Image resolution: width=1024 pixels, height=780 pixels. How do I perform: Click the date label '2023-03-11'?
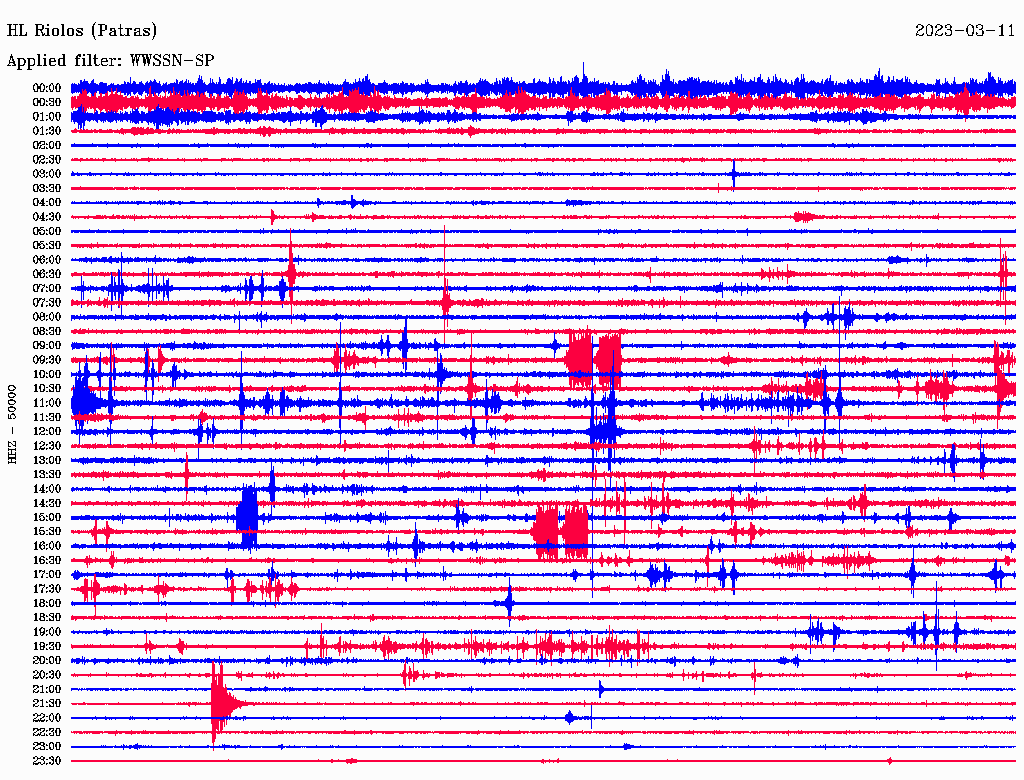click(x=965, y=31)
